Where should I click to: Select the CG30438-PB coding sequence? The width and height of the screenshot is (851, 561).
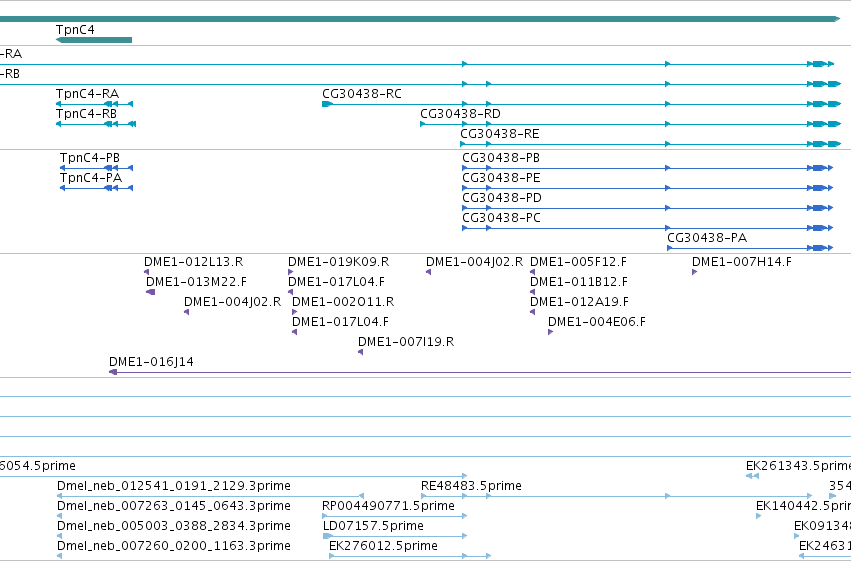(x=647, y=168)
